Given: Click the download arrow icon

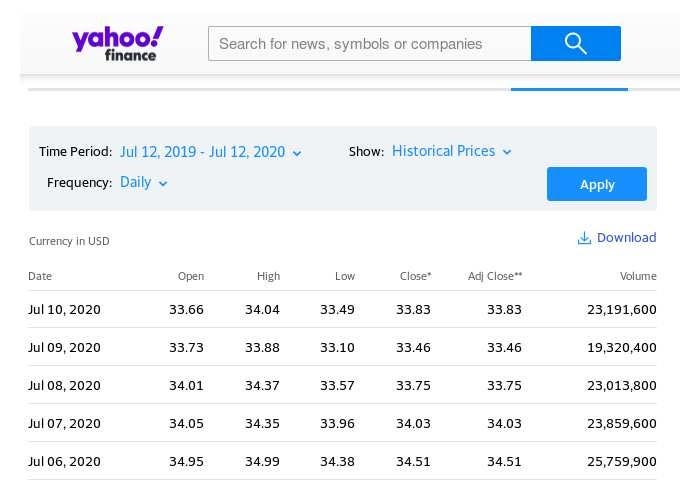Looking at the screenshot, I should pyautogui.click(x=584, y=238).
